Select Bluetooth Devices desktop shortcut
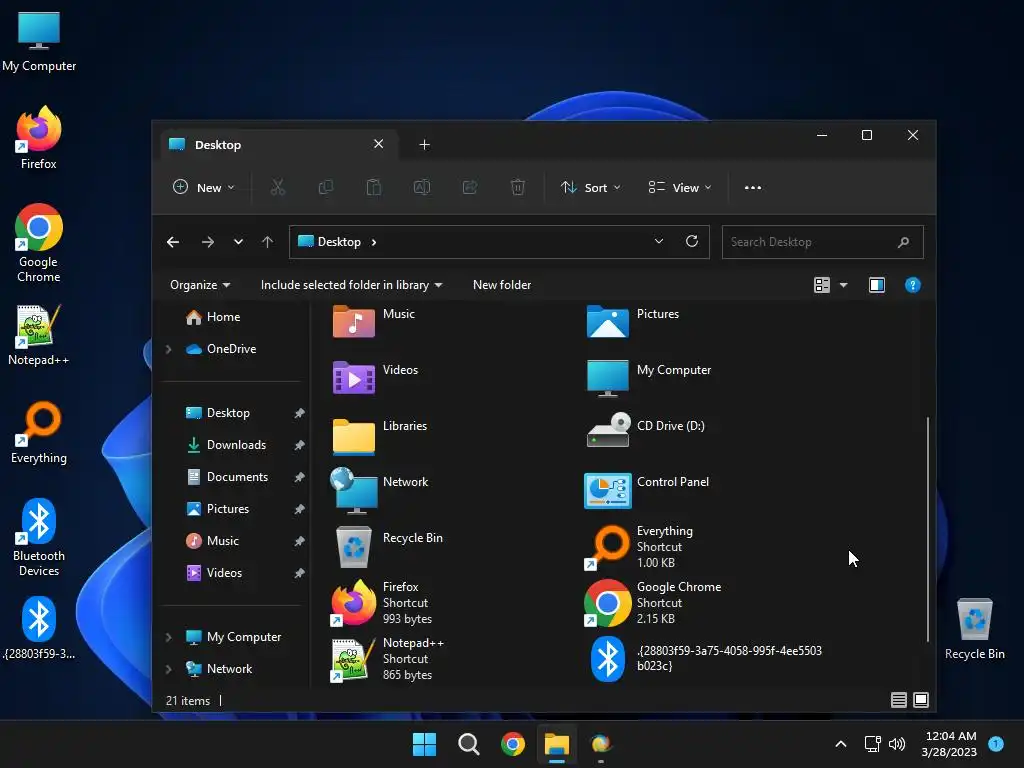Image resolution: width=1024 pixels, height=768 pixels. pyautogui.click(x=39, y=537)
